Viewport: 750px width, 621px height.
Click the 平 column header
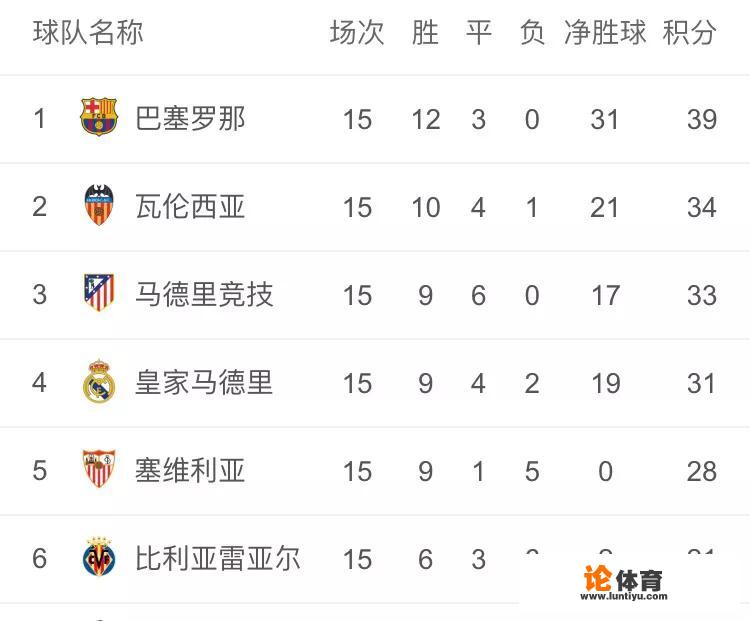tap(479, 32)
